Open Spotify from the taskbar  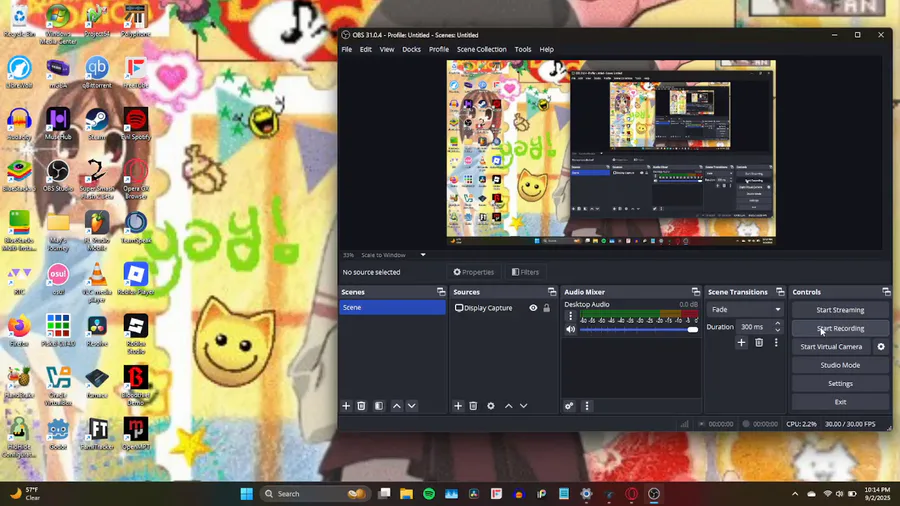429,494
